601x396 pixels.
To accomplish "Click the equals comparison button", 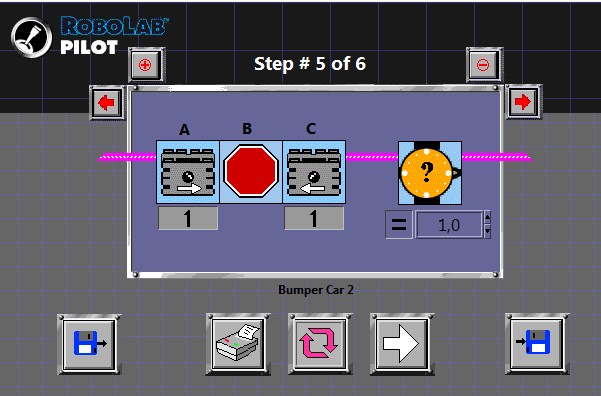I will click(399, 225).
